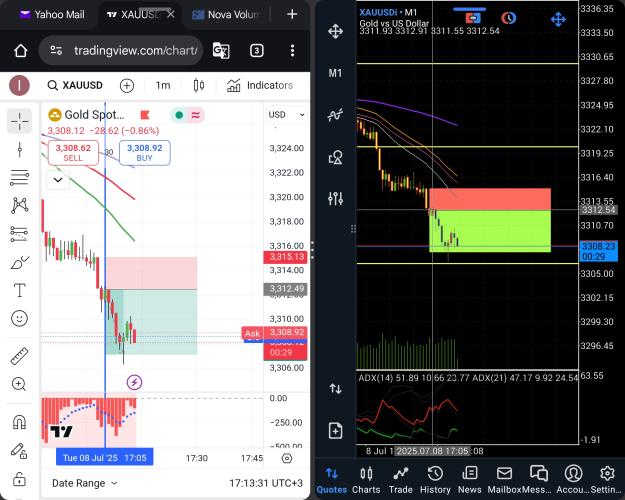Toggle magnet mode on TradingView
The height and width of the screenshot is (500, 625).
pos(20,422)
